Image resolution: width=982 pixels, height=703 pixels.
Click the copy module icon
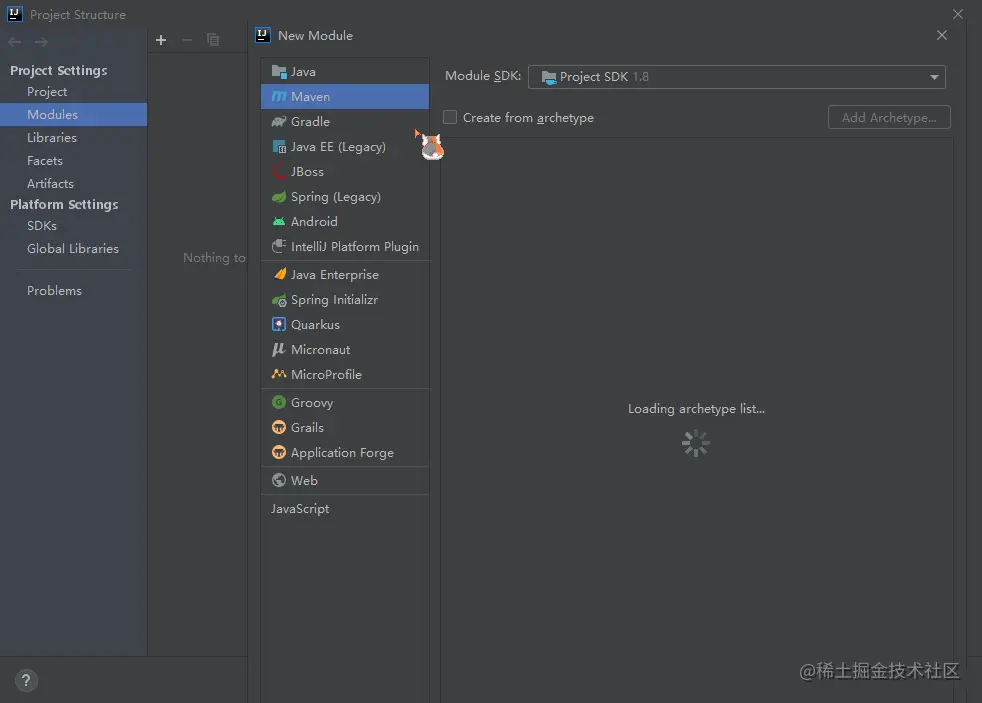coord(213,40)
